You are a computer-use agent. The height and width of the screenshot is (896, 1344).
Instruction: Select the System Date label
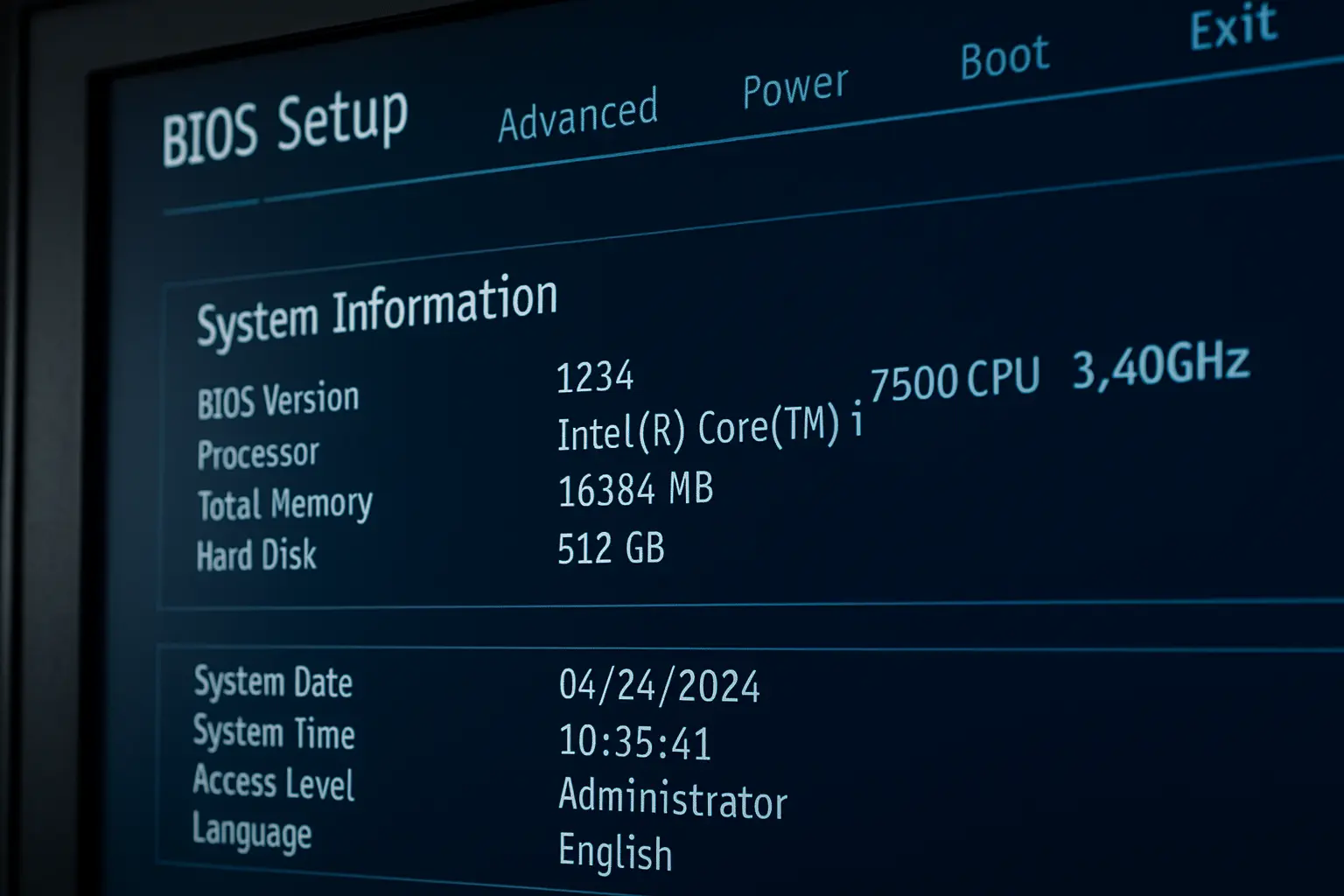(x=273, y=682)
